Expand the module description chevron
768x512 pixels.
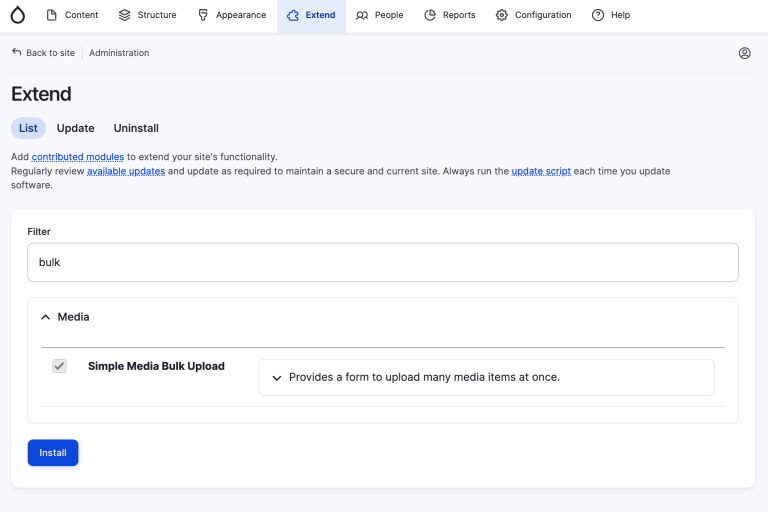277,378
